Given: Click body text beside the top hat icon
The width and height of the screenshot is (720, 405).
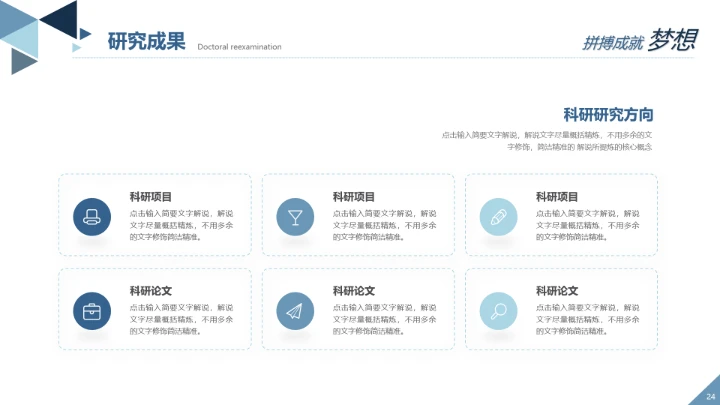Looking at the screenshot, I should tap(181, 225).
